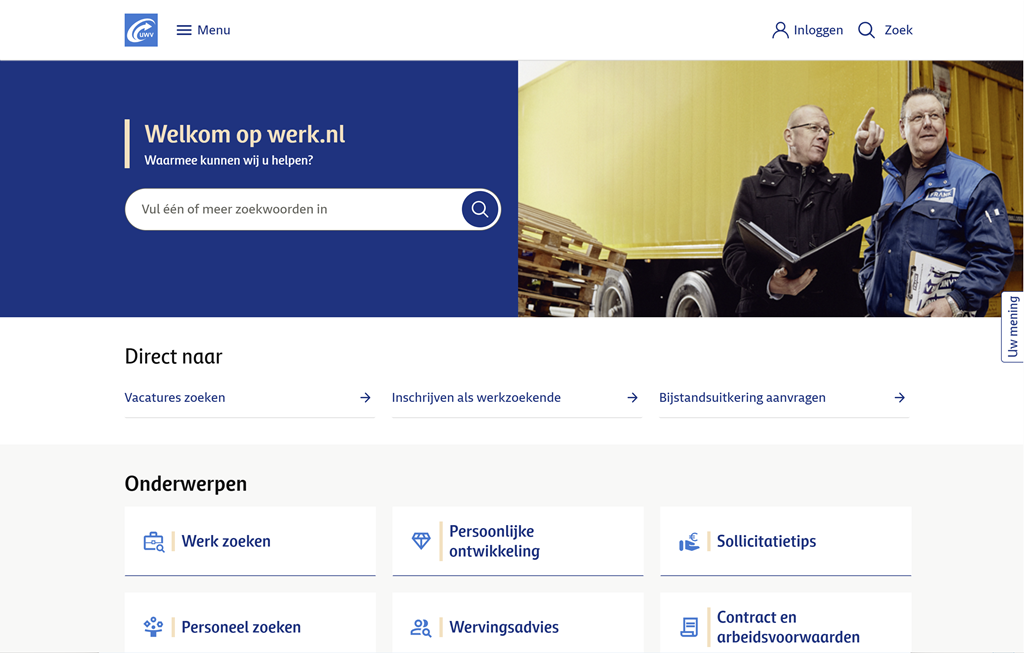Click the briefcase icon for Werk zoeken
The width and height of the screenshot is (1024, 653).
point(153,542)
